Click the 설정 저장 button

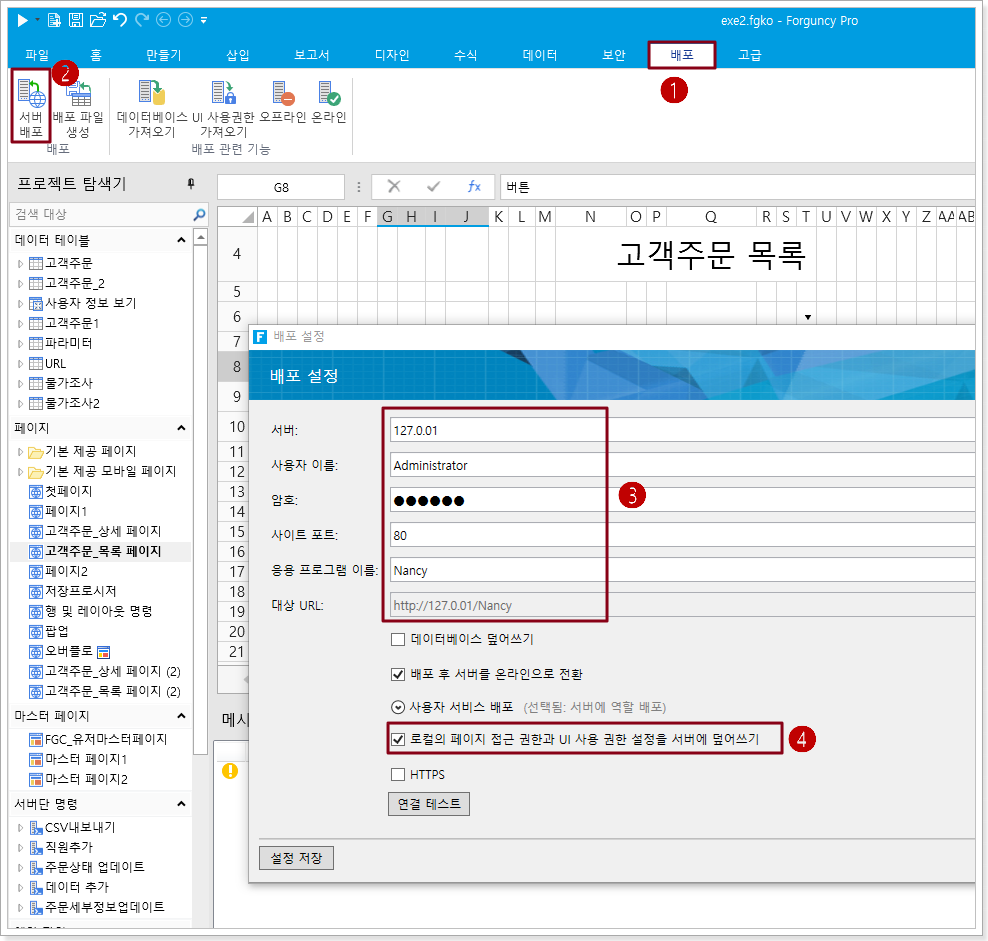pyautogui.click(x=296, y=858)
